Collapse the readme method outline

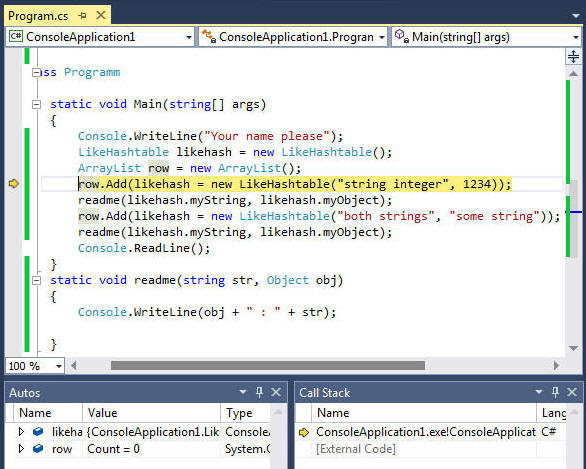pos(36,280)
